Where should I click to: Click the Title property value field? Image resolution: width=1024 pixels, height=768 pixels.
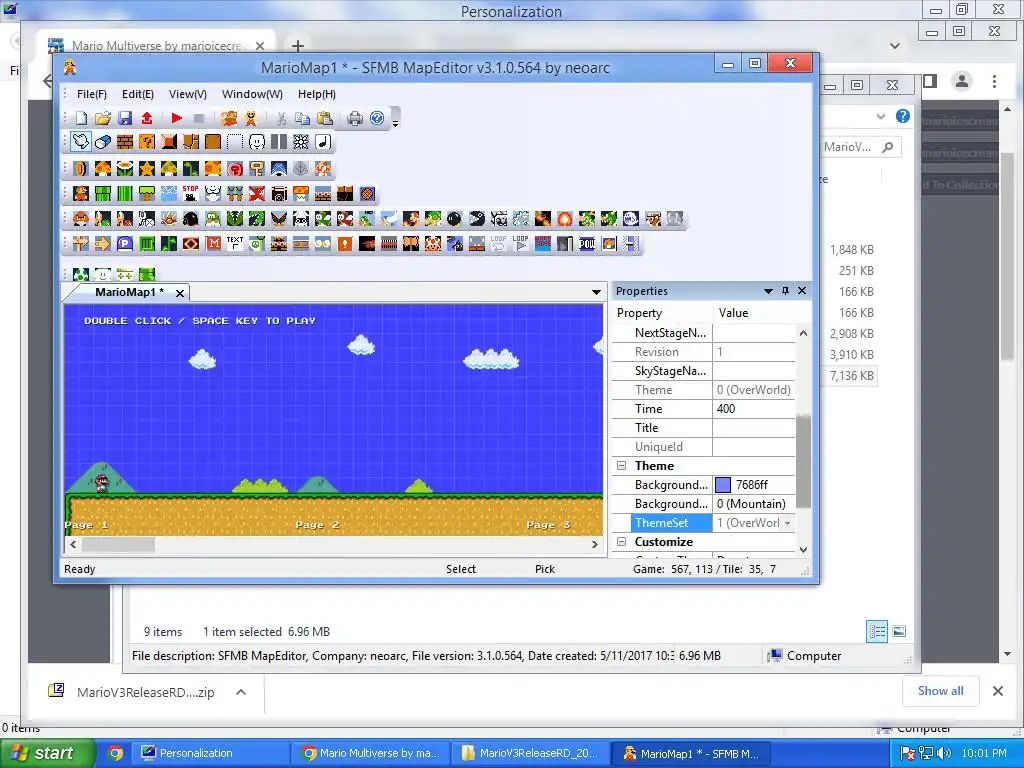(x=754, y=428)
